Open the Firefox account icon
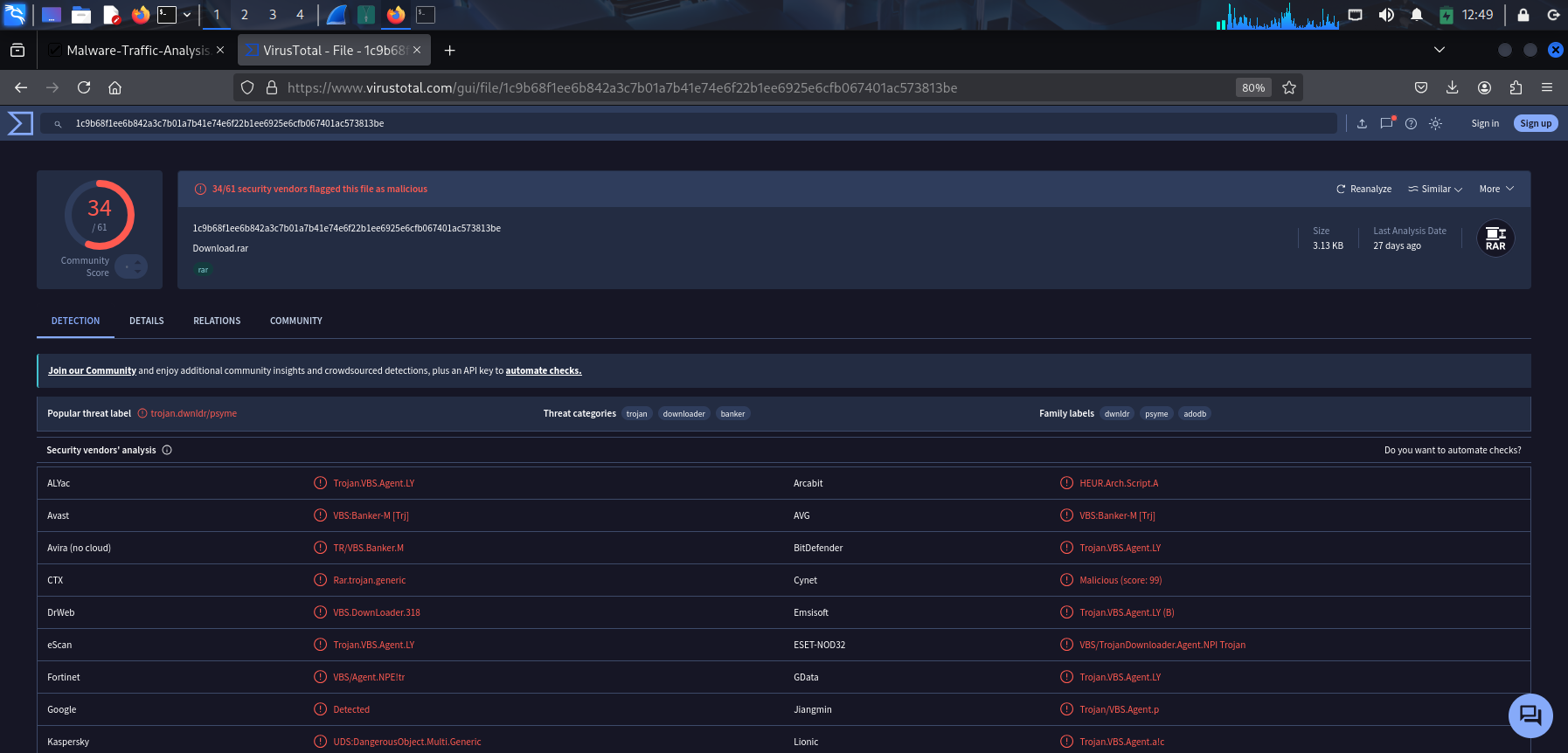Screen dimensions: 1568x753 [x=1484, y=87]
